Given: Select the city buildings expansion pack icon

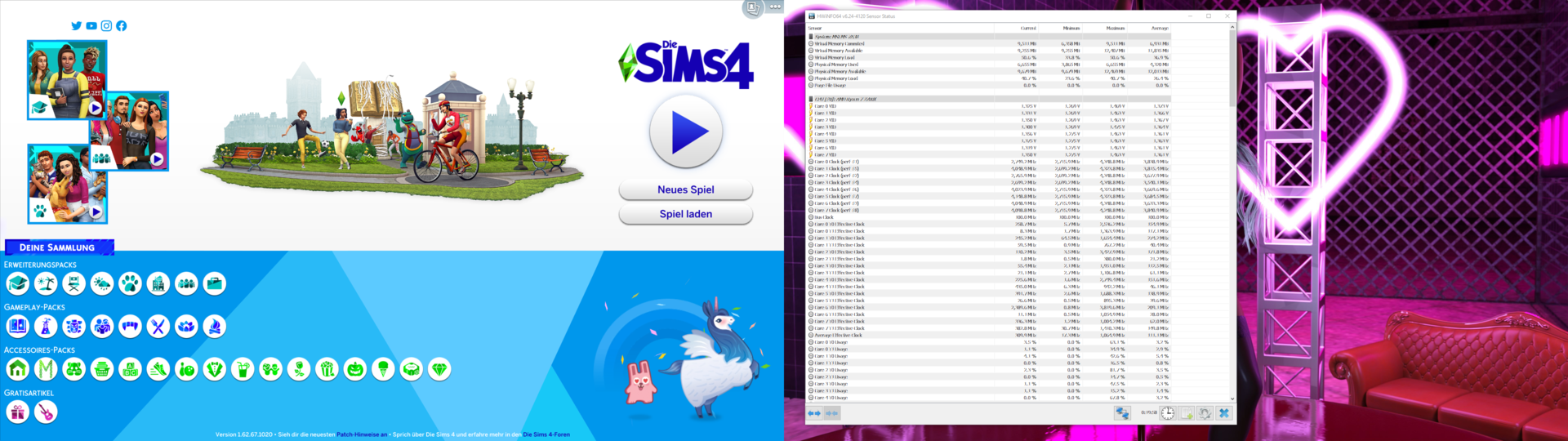Looking at the screenshot, I should tap(158, 283).
